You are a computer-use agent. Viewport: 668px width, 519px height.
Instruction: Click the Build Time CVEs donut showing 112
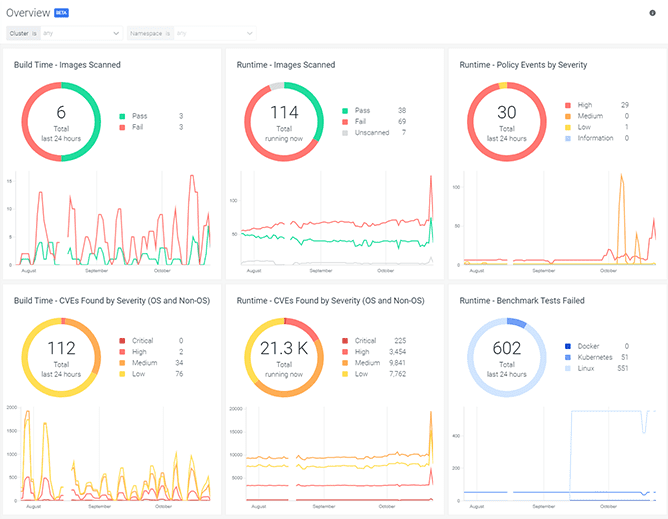coord(61,358)
